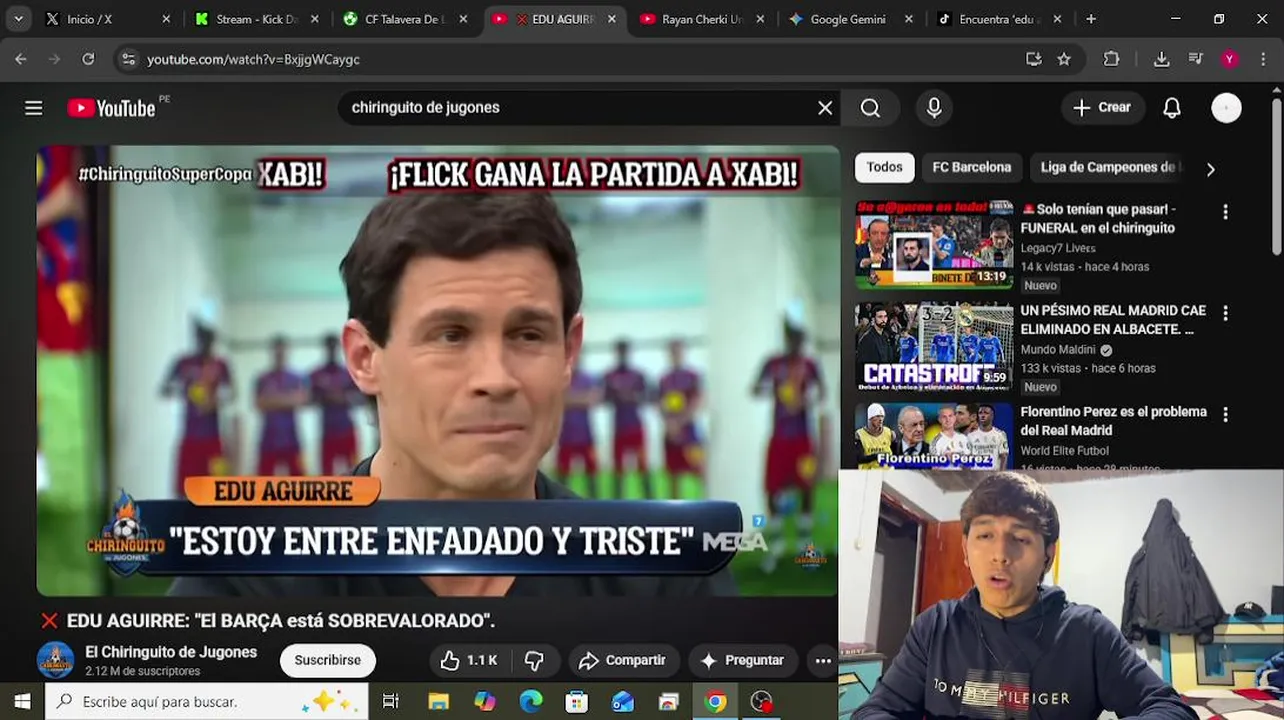Viewport: 1284px width, 720px height.
Task: Click the main video player
Action: pos(438,371)
